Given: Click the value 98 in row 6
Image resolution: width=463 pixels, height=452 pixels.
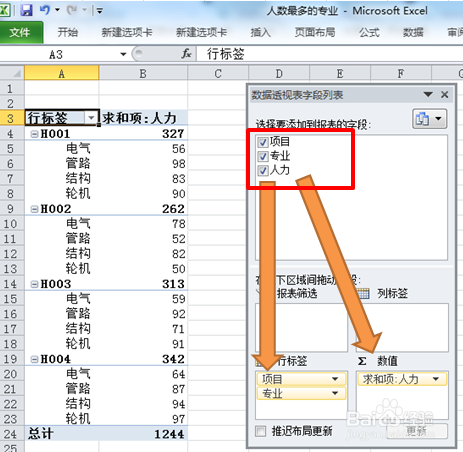Looking at the screenshot, I should [143, 164].
